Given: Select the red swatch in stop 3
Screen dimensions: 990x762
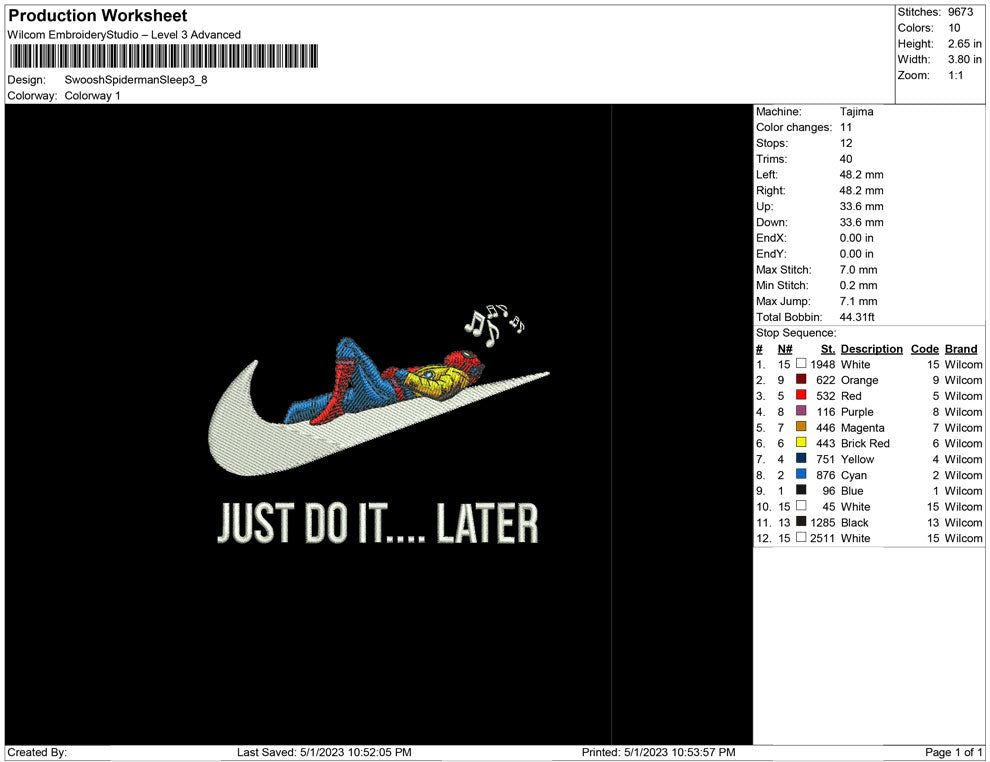Looking at the screenshot, I should (801, 395).
